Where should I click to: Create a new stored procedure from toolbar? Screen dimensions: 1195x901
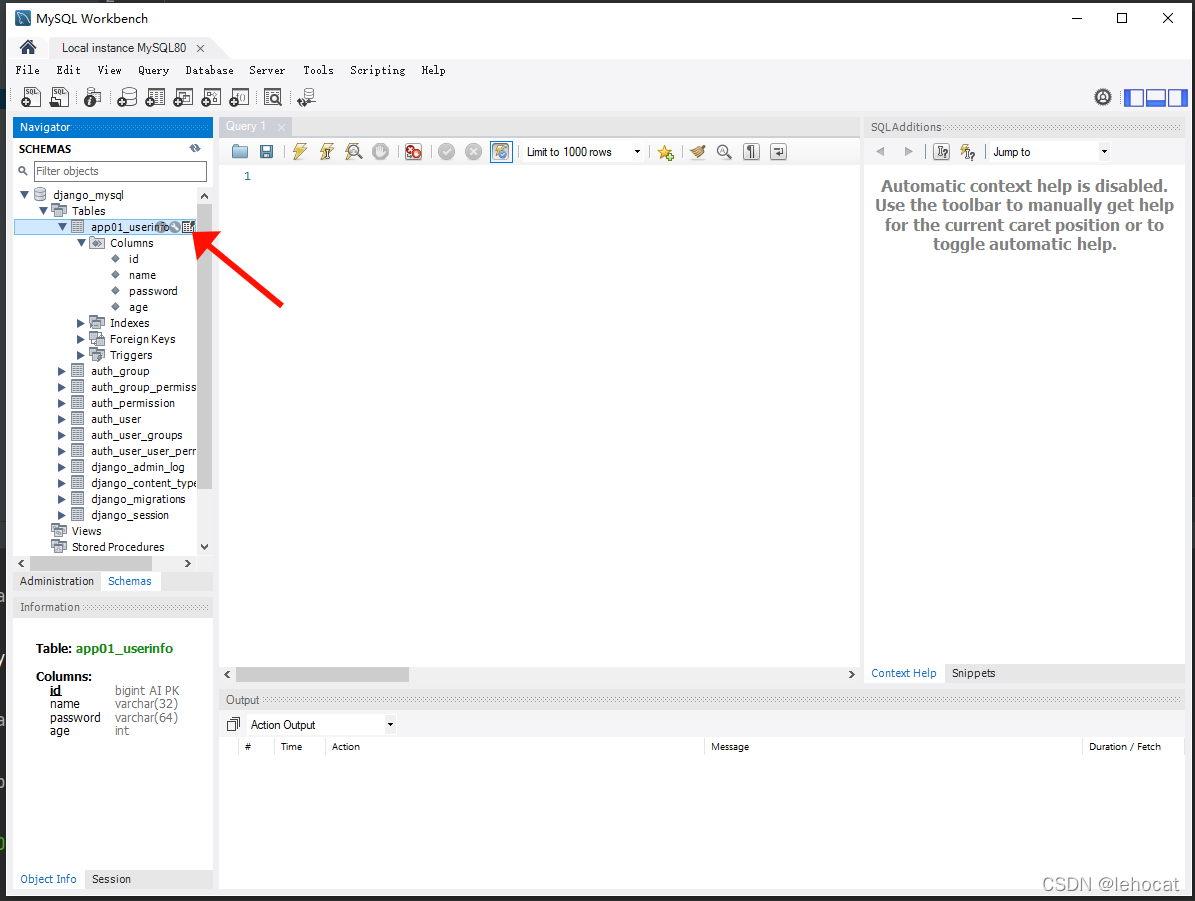(211, 97)
